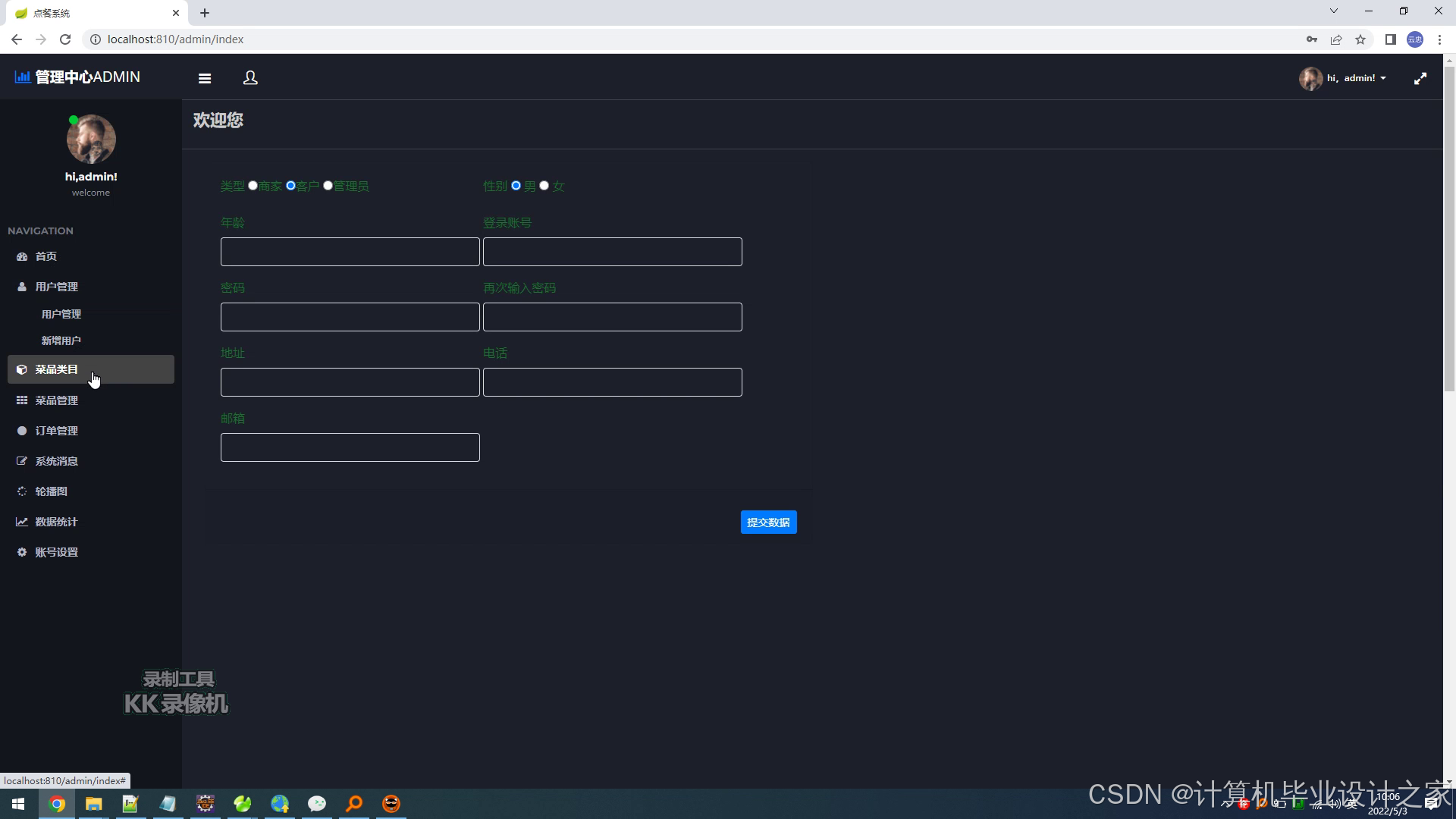This screenshot has height=819, width=1456.
Task: Click the password key icon in address bar
Action: click(1312, 39)
